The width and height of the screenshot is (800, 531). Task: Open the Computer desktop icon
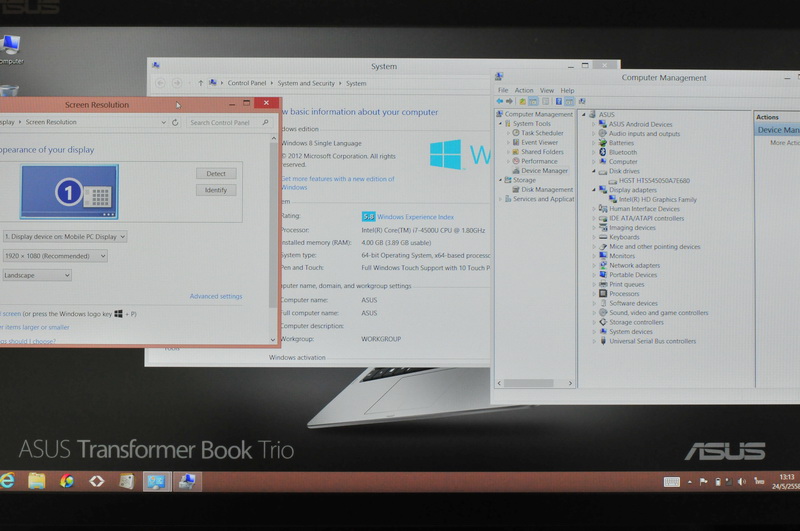[x=10, y=50]
